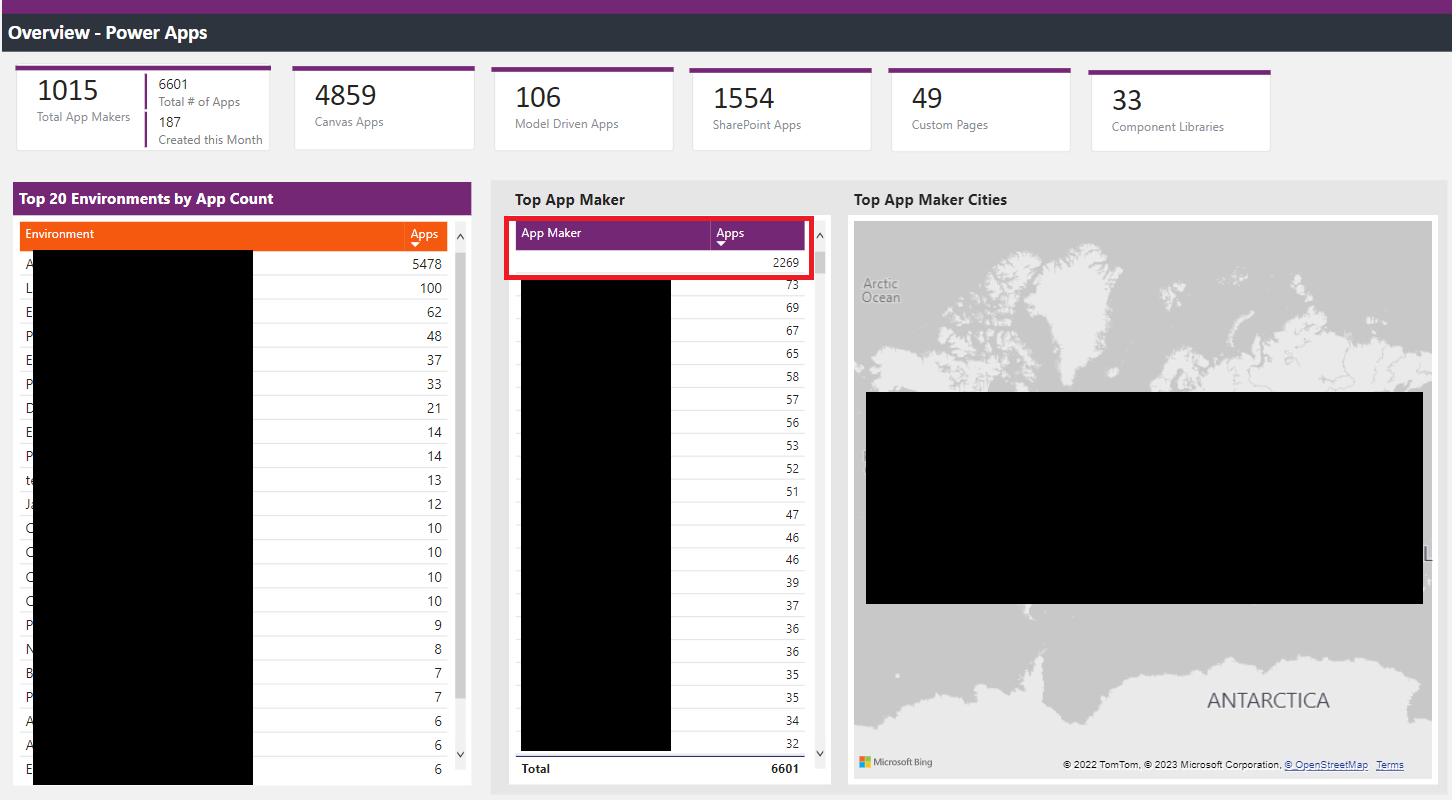Open the Terms link on the map

pyautogui.click(x=1389, y=764)
